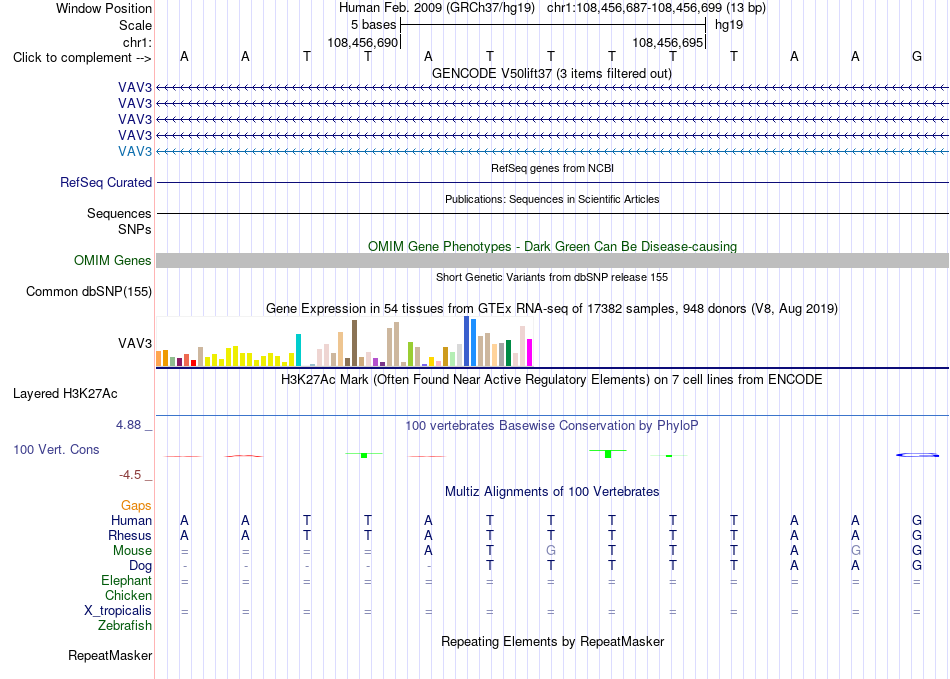Click the VAV3 label beside the GTEx bar chart
Screen dimensions: 950x679
pos(135,343)
